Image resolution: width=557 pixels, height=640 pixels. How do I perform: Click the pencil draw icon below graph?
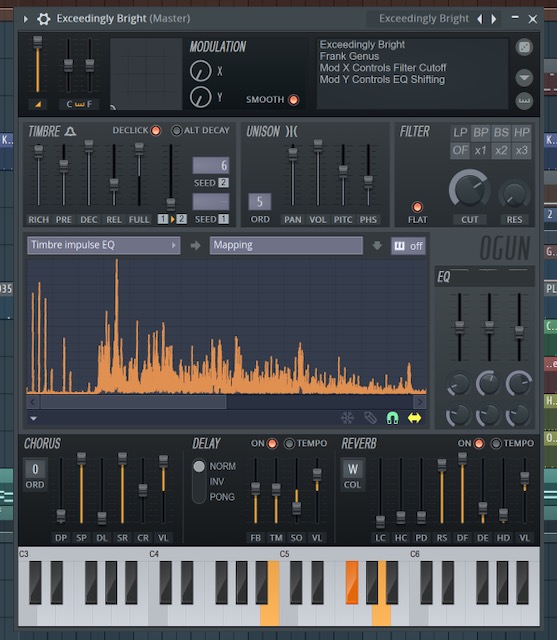point(370,418)
